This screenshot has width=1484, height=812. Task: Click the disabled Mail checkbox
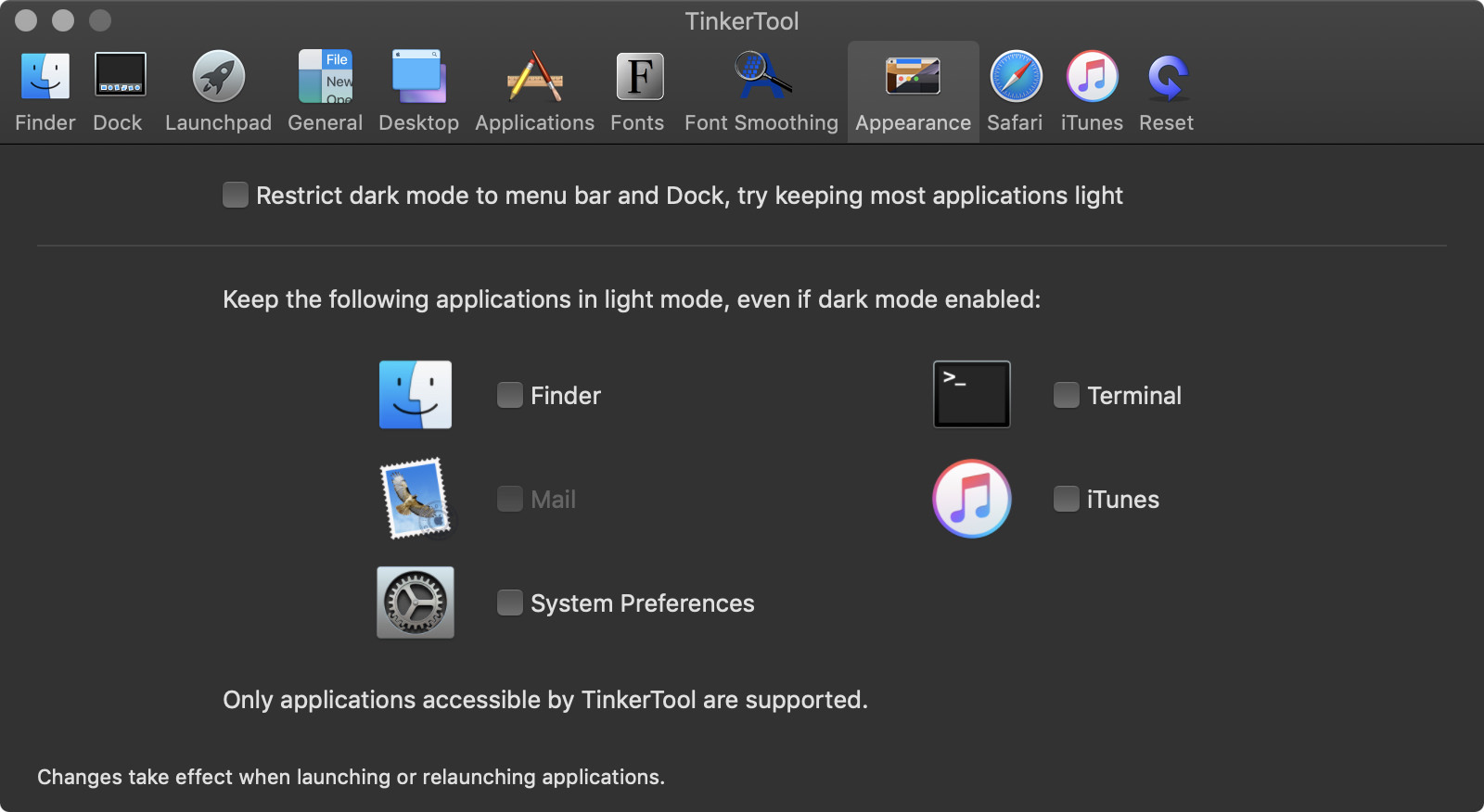510,499
